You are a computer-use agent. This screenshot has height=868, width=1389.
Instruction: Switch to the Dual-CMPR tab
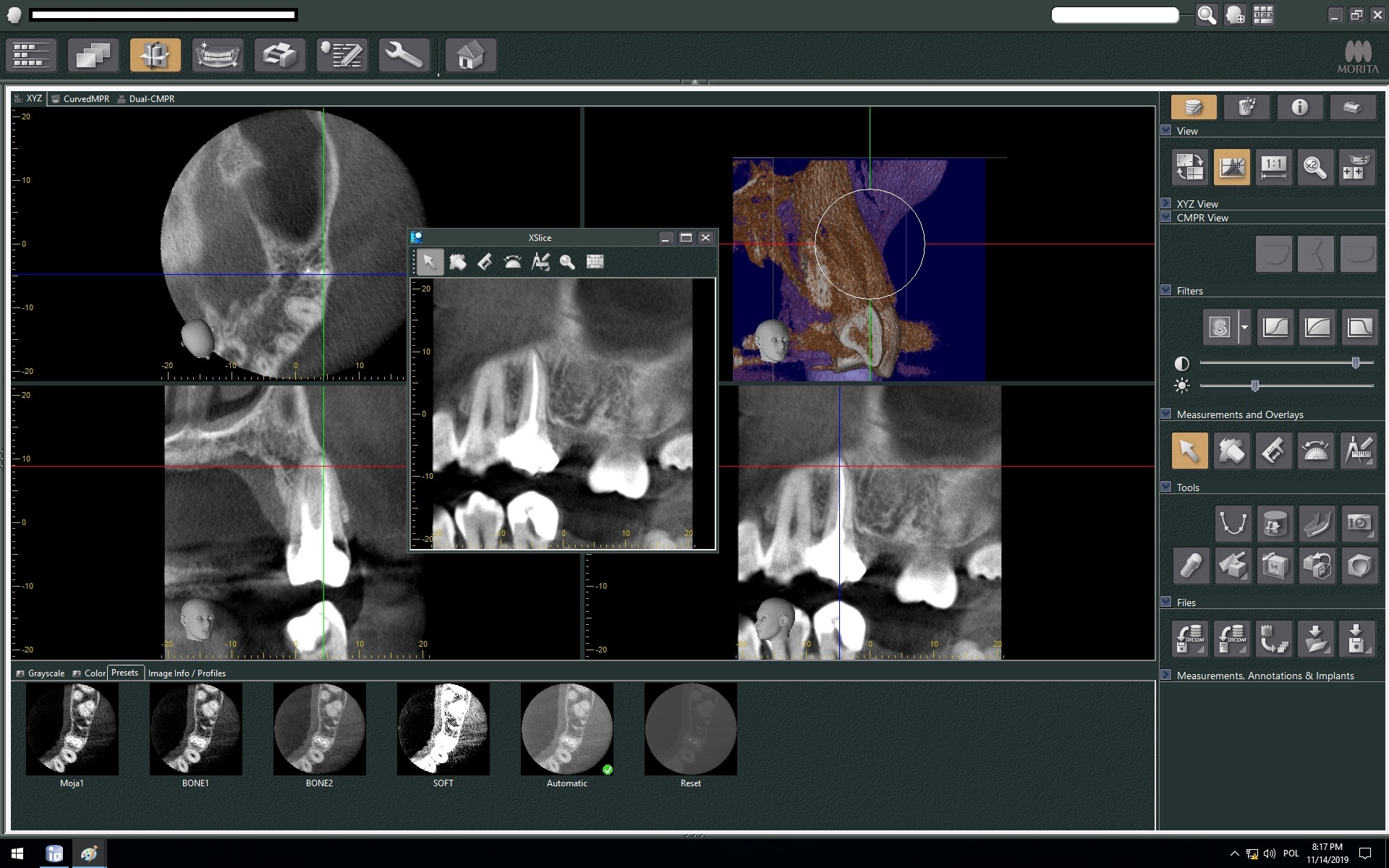(146, 98)
